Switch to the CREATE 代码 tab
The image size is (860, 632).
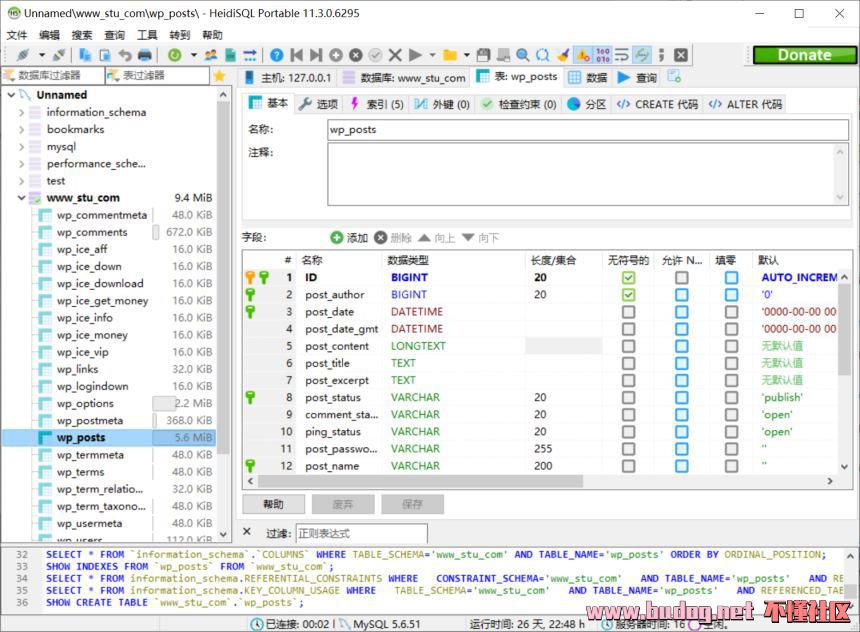(657, 104)
